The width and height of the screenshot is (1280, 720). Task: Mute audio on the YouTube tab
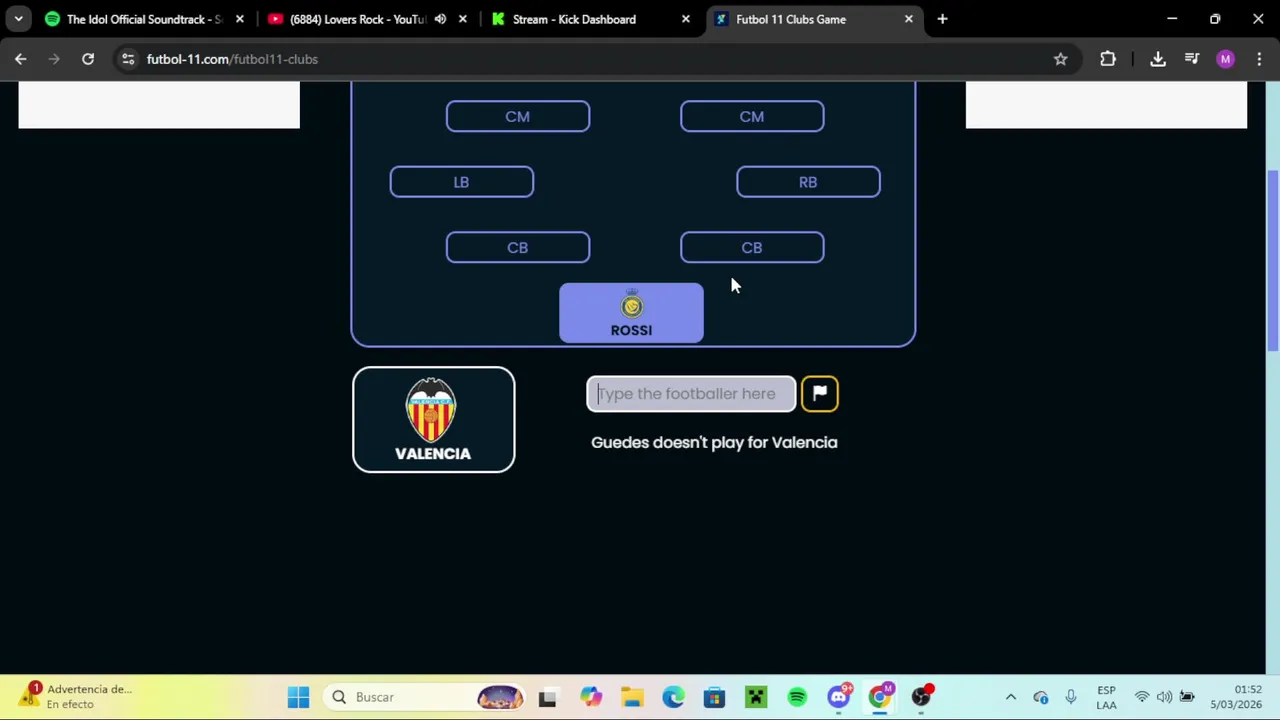[440, 19]
